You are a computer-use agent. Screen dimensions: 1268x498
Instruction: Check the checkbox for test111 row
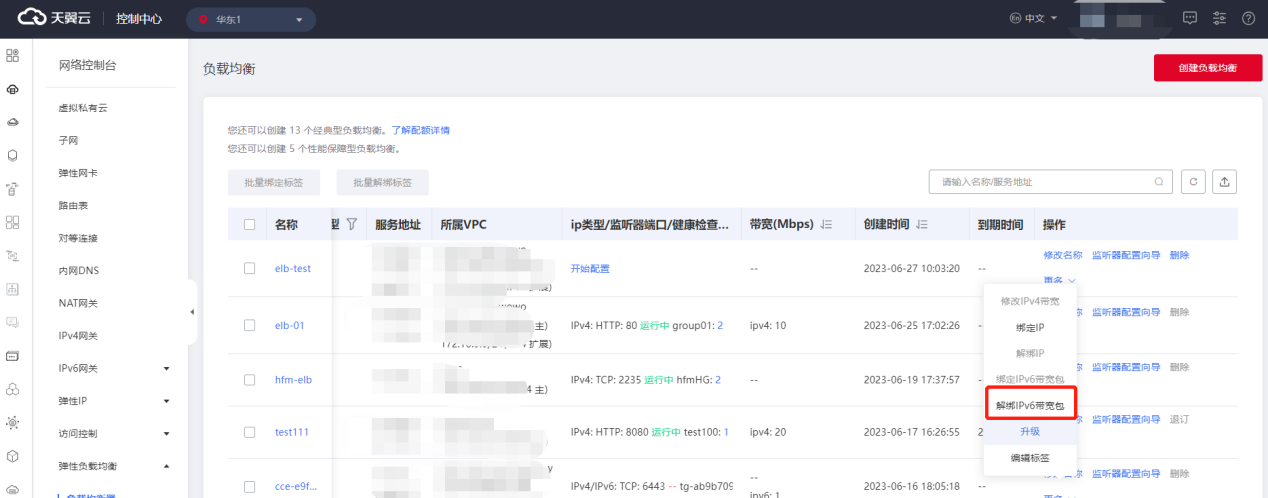(249, 432)
